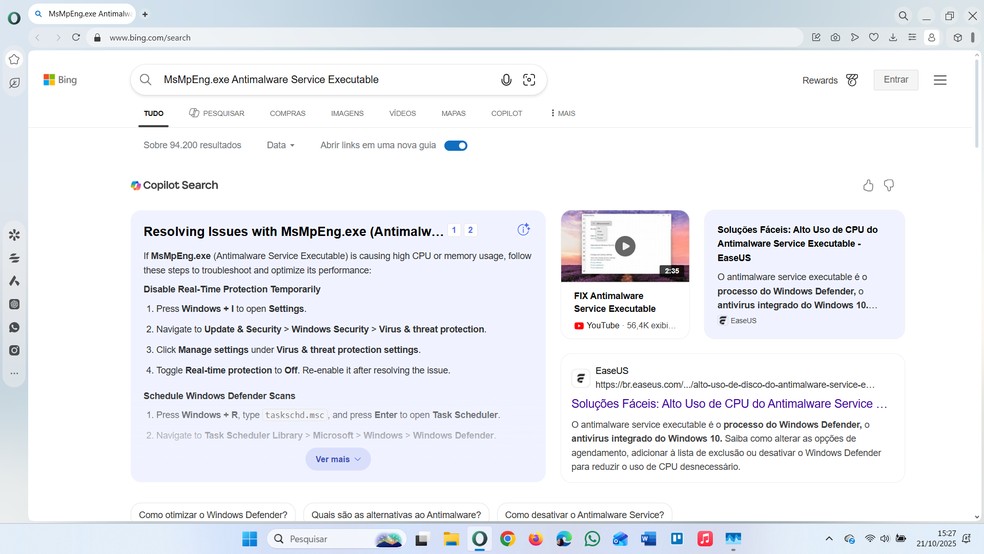Open the browser profile account icon
The image size is (984, 554).
tap(932, 38)
